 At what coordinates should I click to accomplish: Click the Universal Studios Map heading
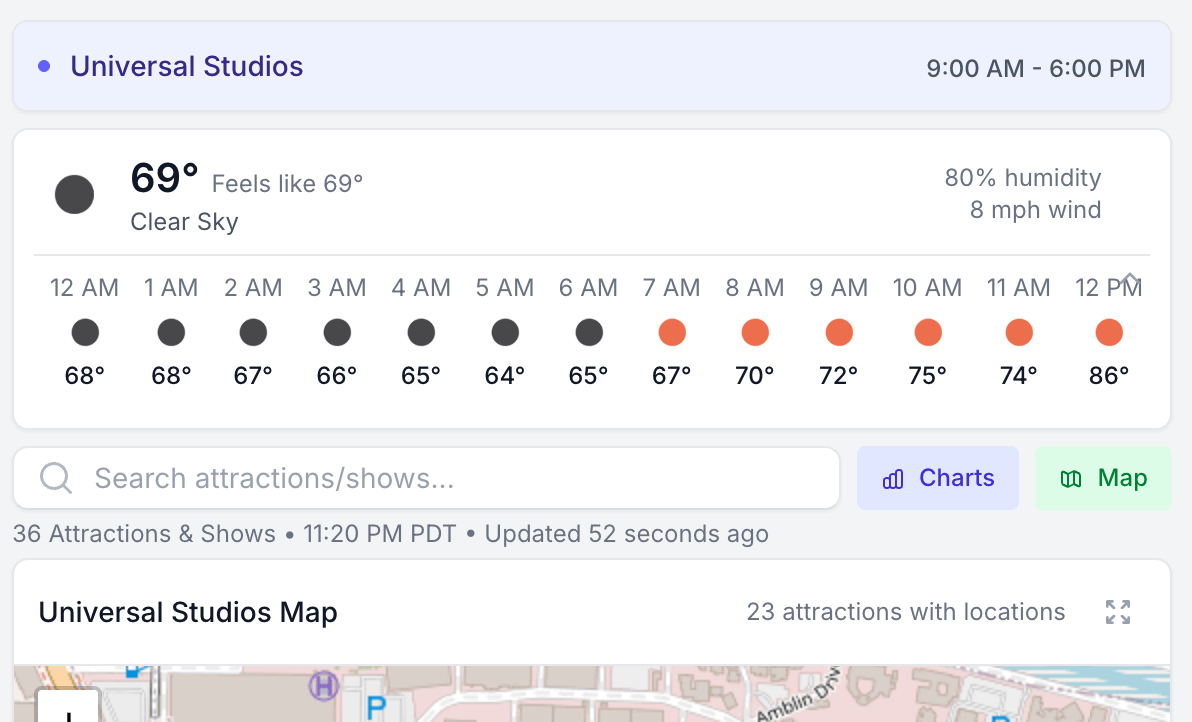188,613
